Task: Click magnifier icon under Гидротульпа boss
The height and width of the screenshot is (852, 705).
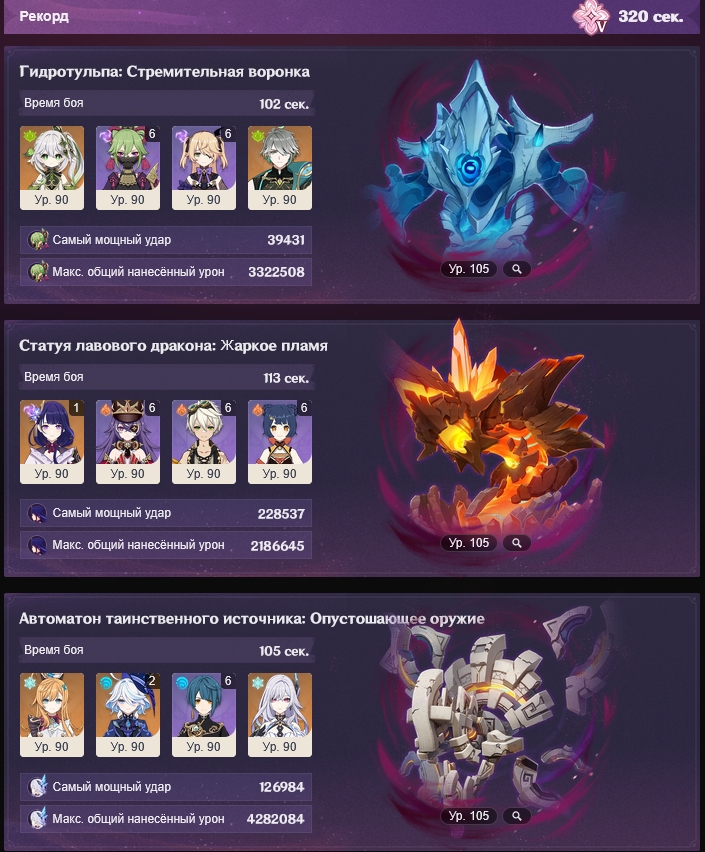Action: tap(517, 269)
